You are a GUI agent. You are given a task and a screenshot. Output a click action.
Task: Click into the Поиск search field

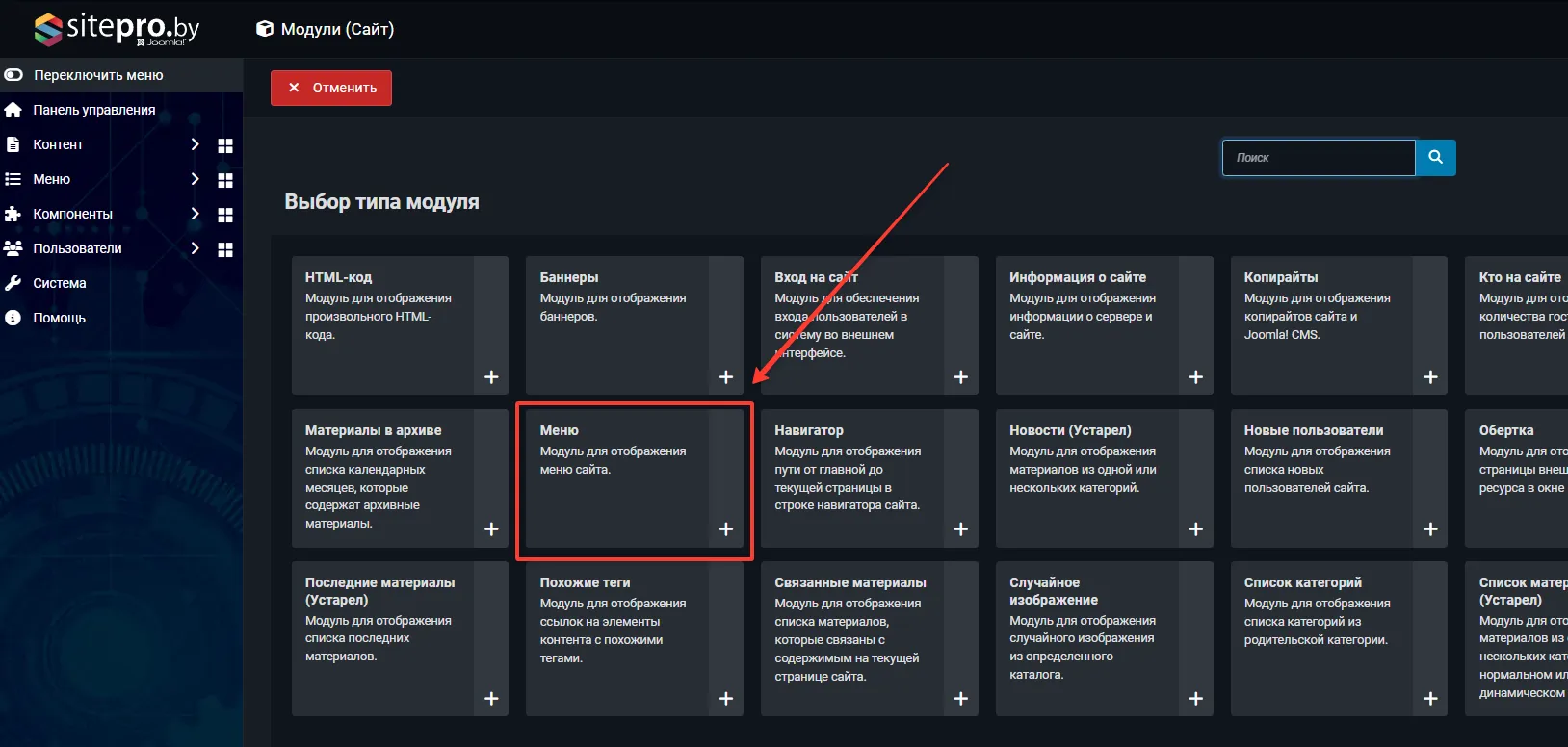click(x=1318, y=157)
